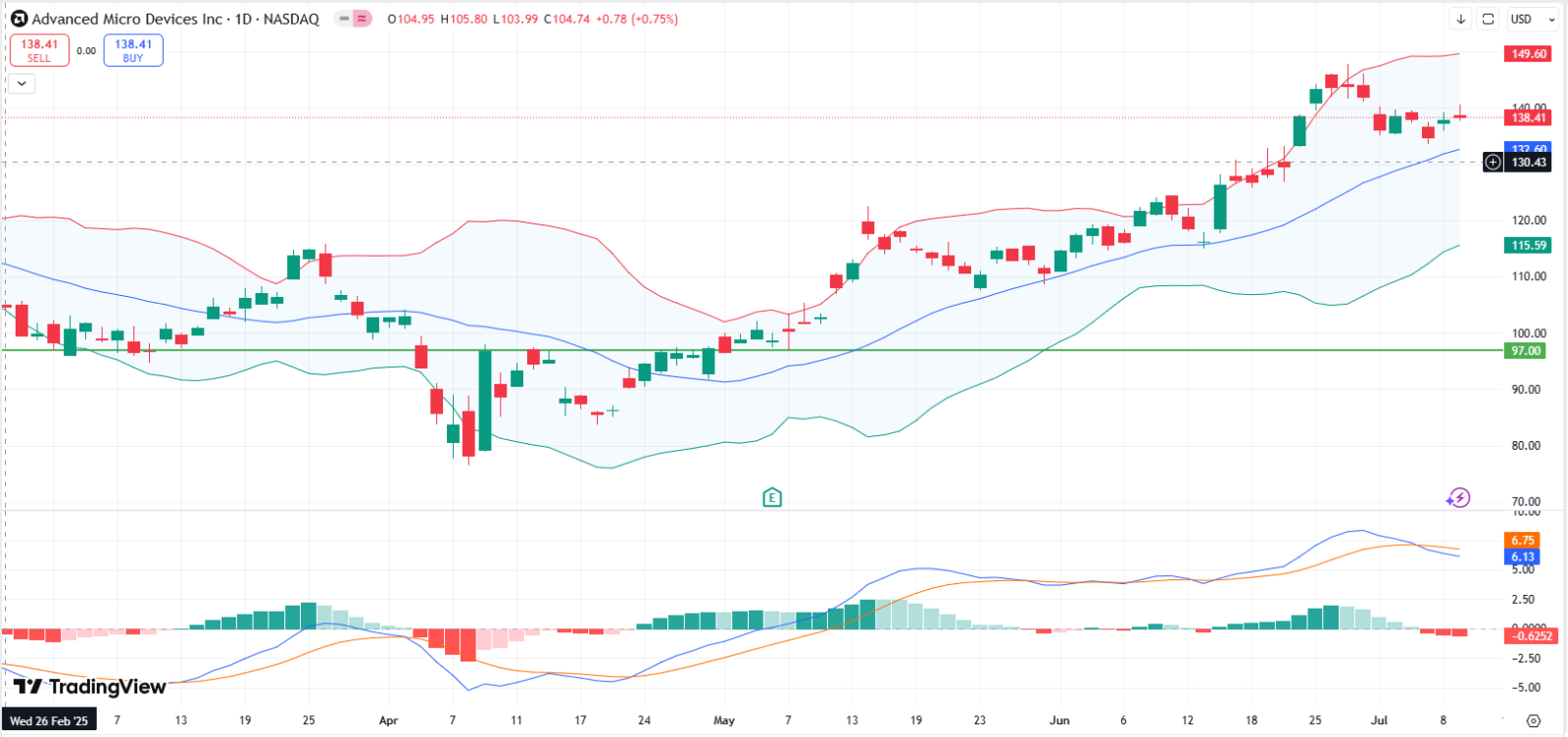Click the 80.00 price scale label
Screen dimensions: 1568x737
(x=1527, y=445)
